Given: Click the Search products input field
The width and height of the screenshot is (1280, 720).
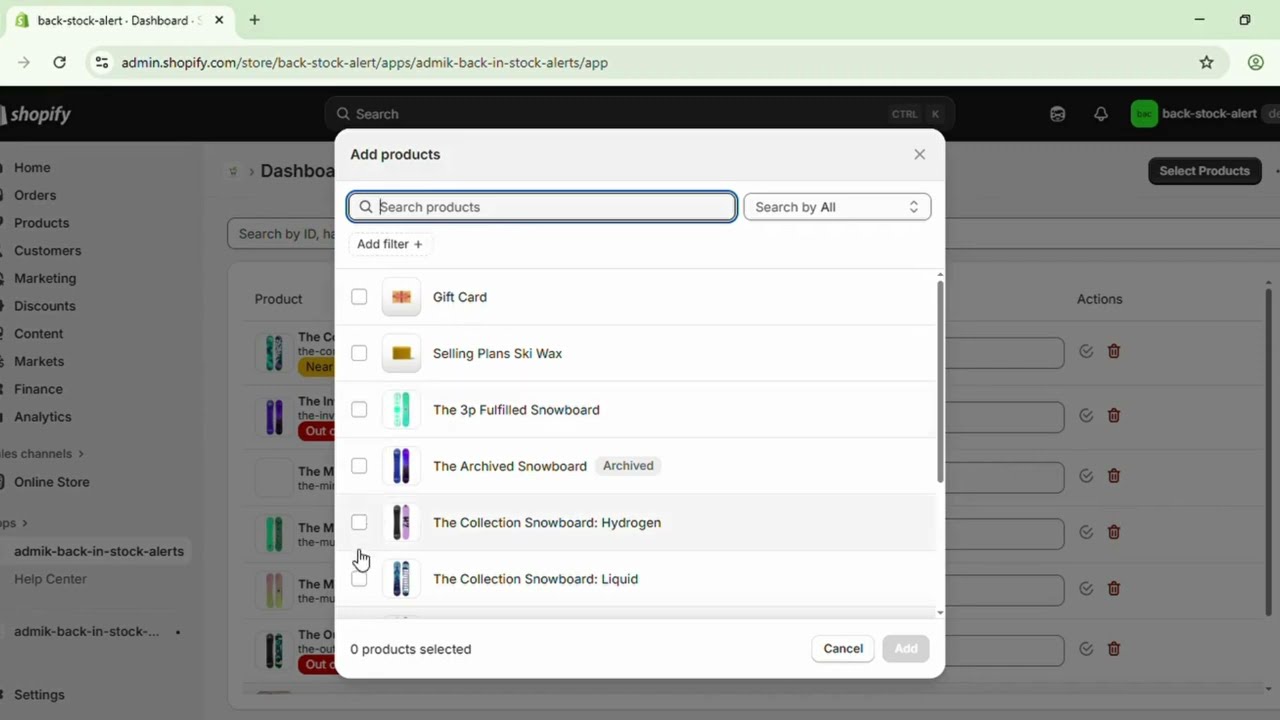Looking at the screenshot, I should (542, 207).
